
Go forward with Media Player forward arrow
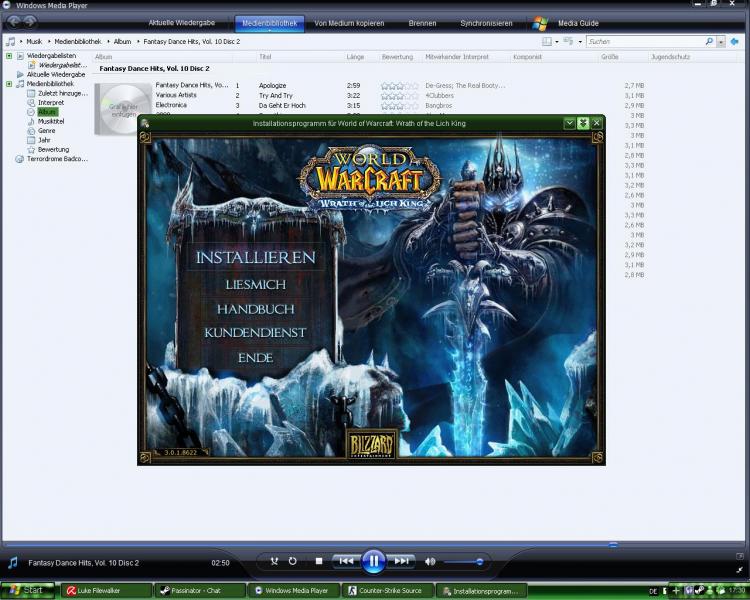tap(30, 22)
